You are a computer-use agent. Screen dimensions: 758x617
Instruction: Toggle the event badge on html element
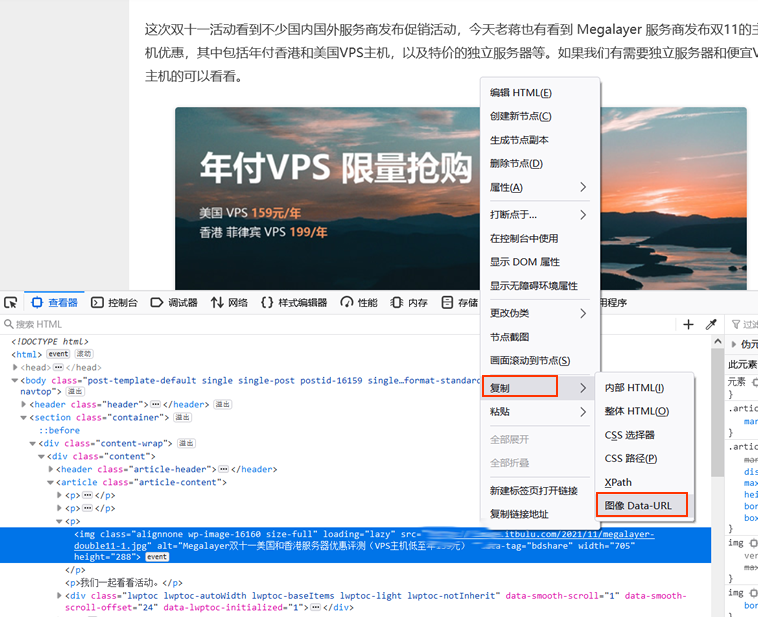[58, 354]
